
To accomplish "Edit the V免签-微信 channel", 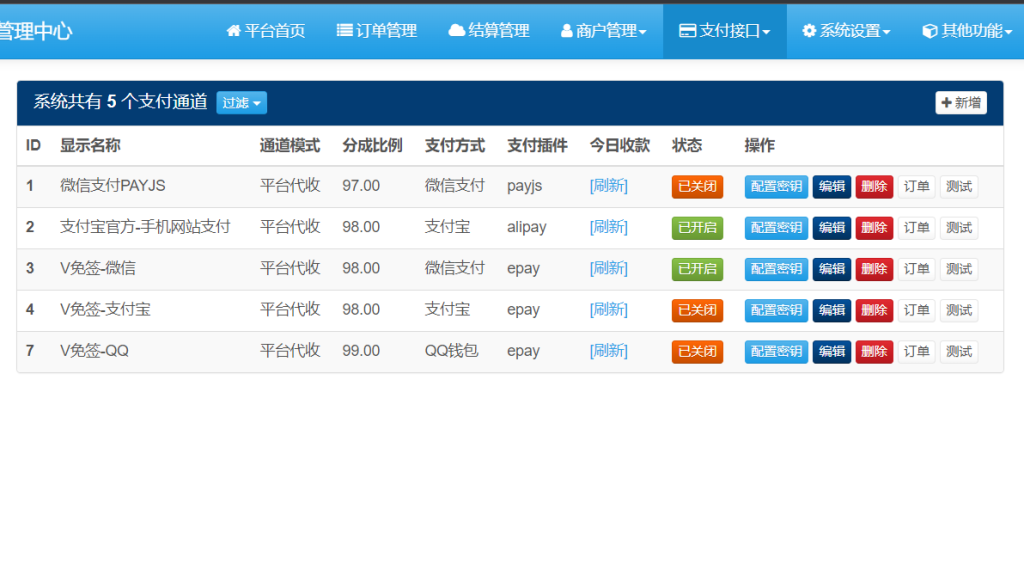I will 832,269.
